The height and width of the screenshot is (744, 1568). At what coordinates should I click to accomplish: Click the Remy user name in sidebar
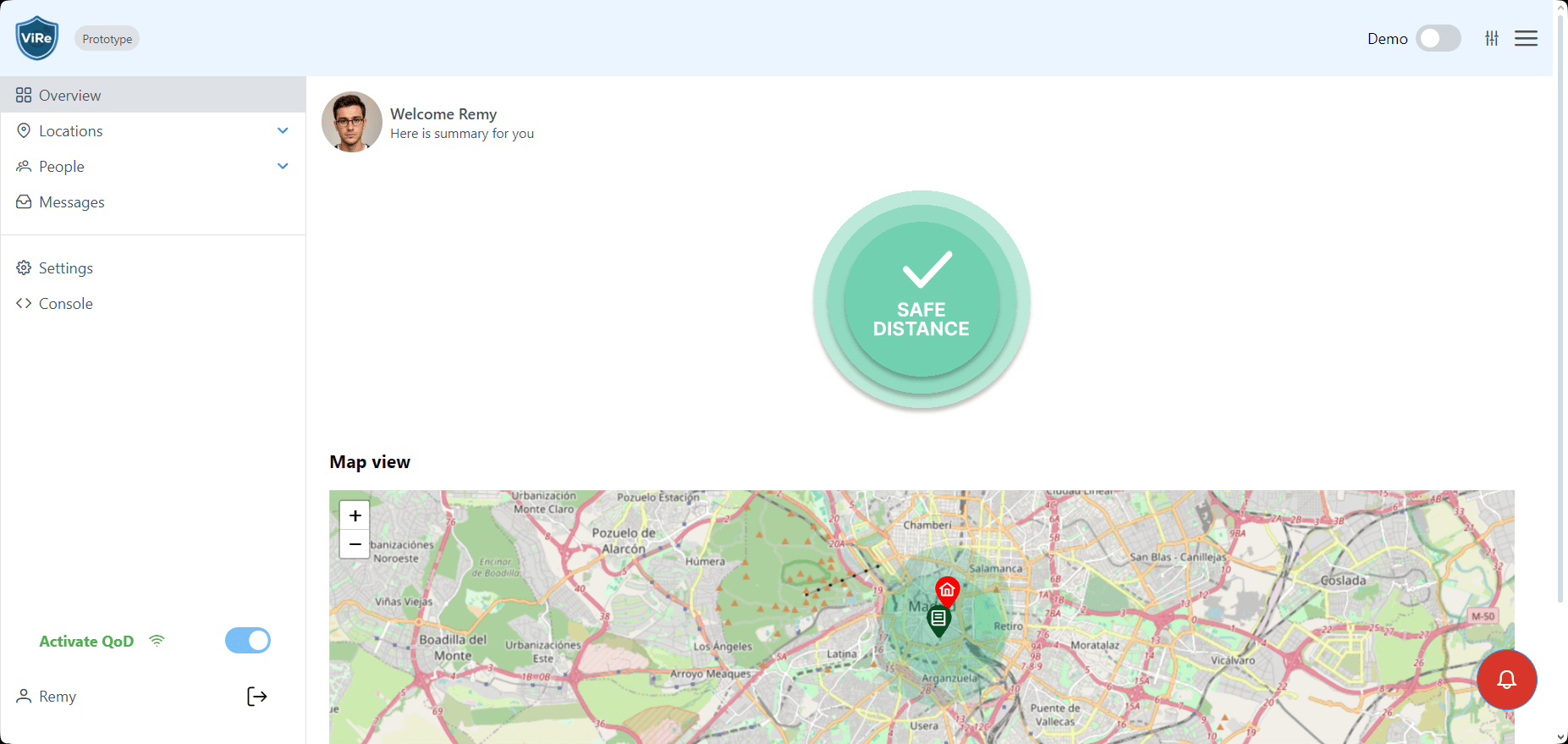[x=57, y=697]
